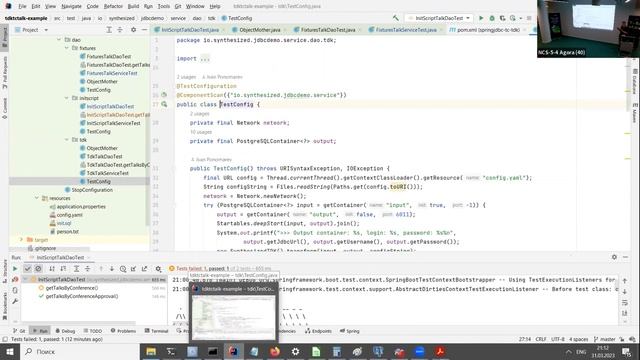The height and width of the screenshot is (360, 640).
Task: Open the Problems tool window tab
Action: coord(123,331)
